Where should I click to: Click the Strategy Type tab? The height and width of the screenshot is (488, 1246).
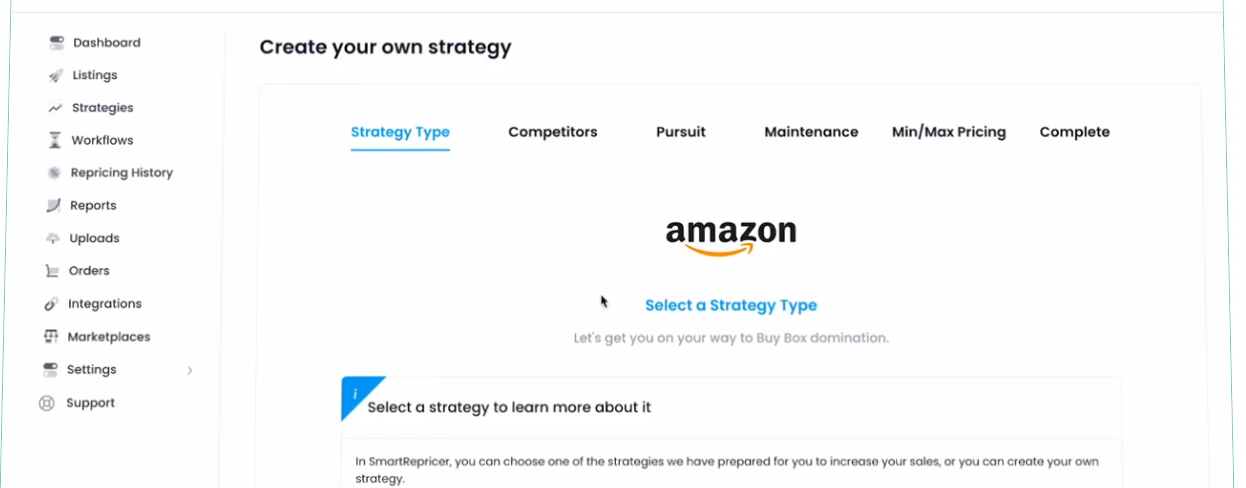(400, 132)
